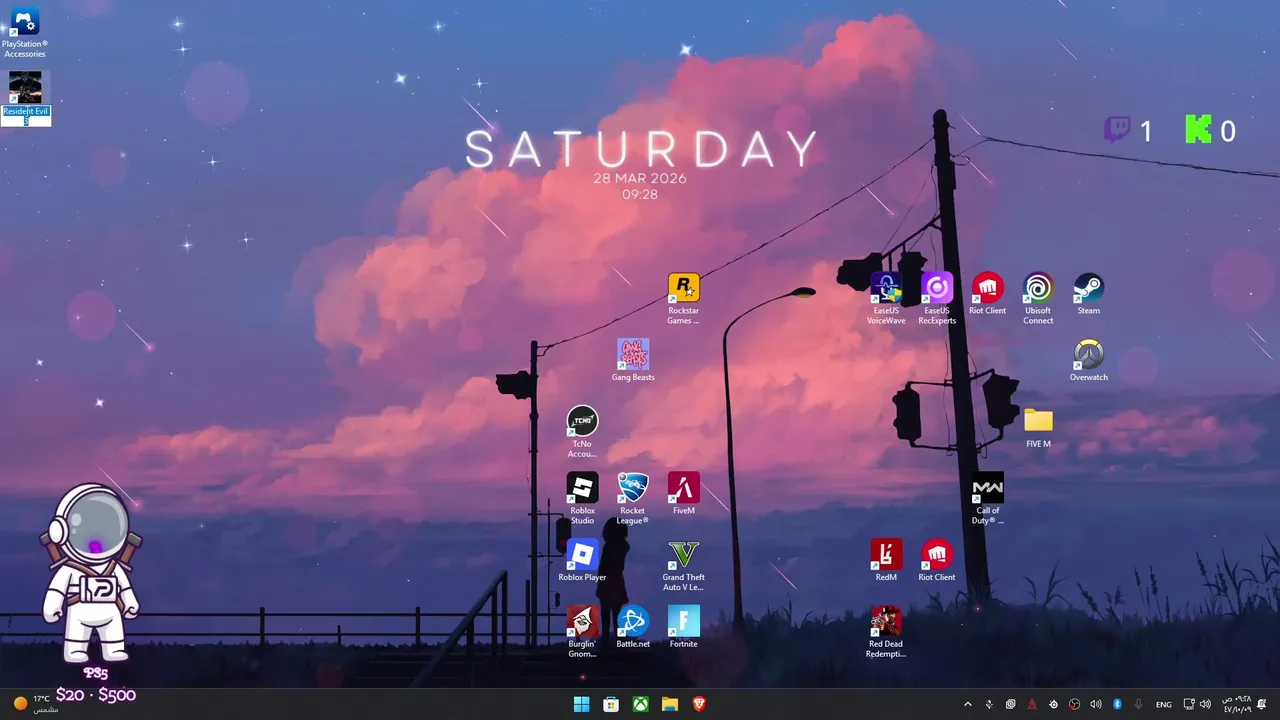Screen dimensions: 1280x720
Task: Expand the hidden system tray icons chevron
Action: click(967, 704)
